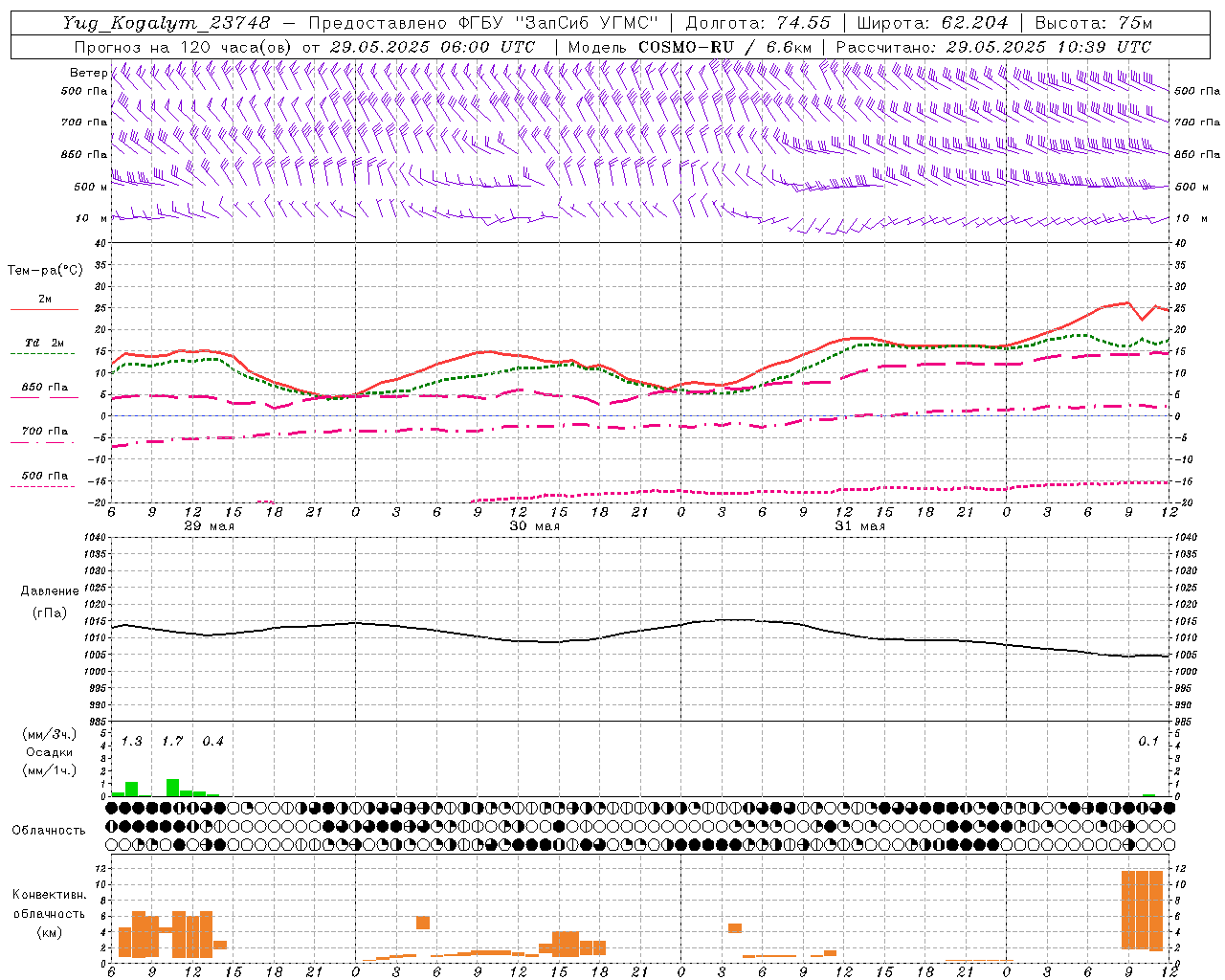Click the Давление pressure panel label
Screen dimensions: 1225x980
point(50,591)
